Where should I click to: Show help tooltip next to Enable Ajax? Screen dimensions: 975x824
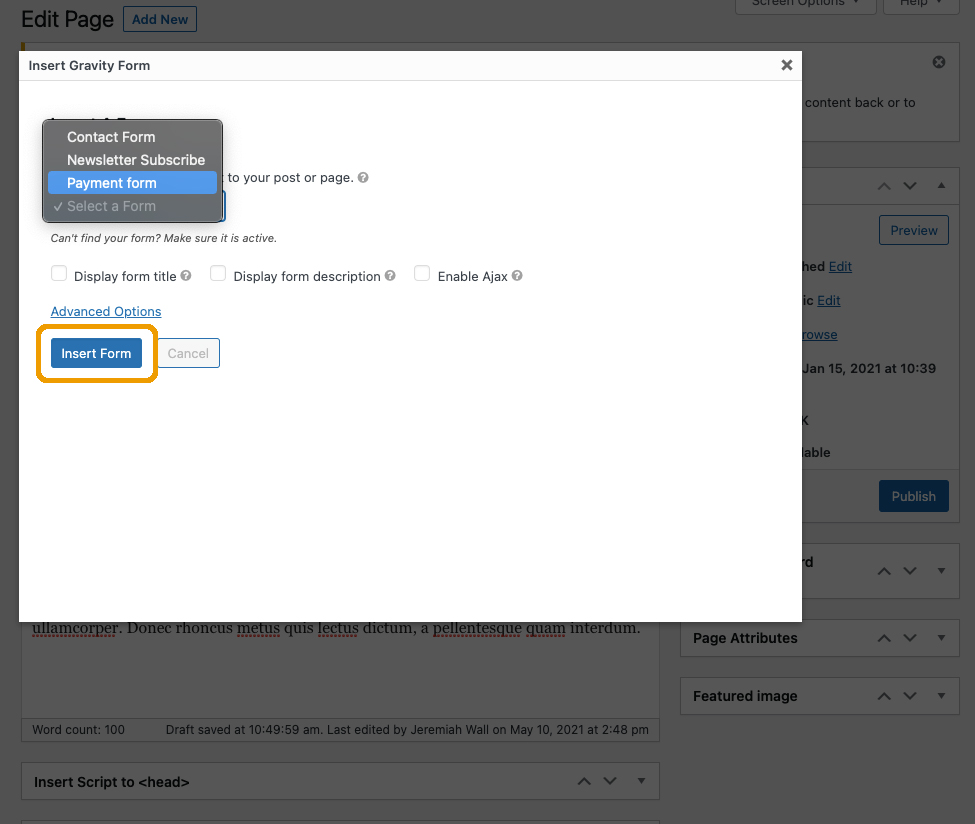[517, 275]
